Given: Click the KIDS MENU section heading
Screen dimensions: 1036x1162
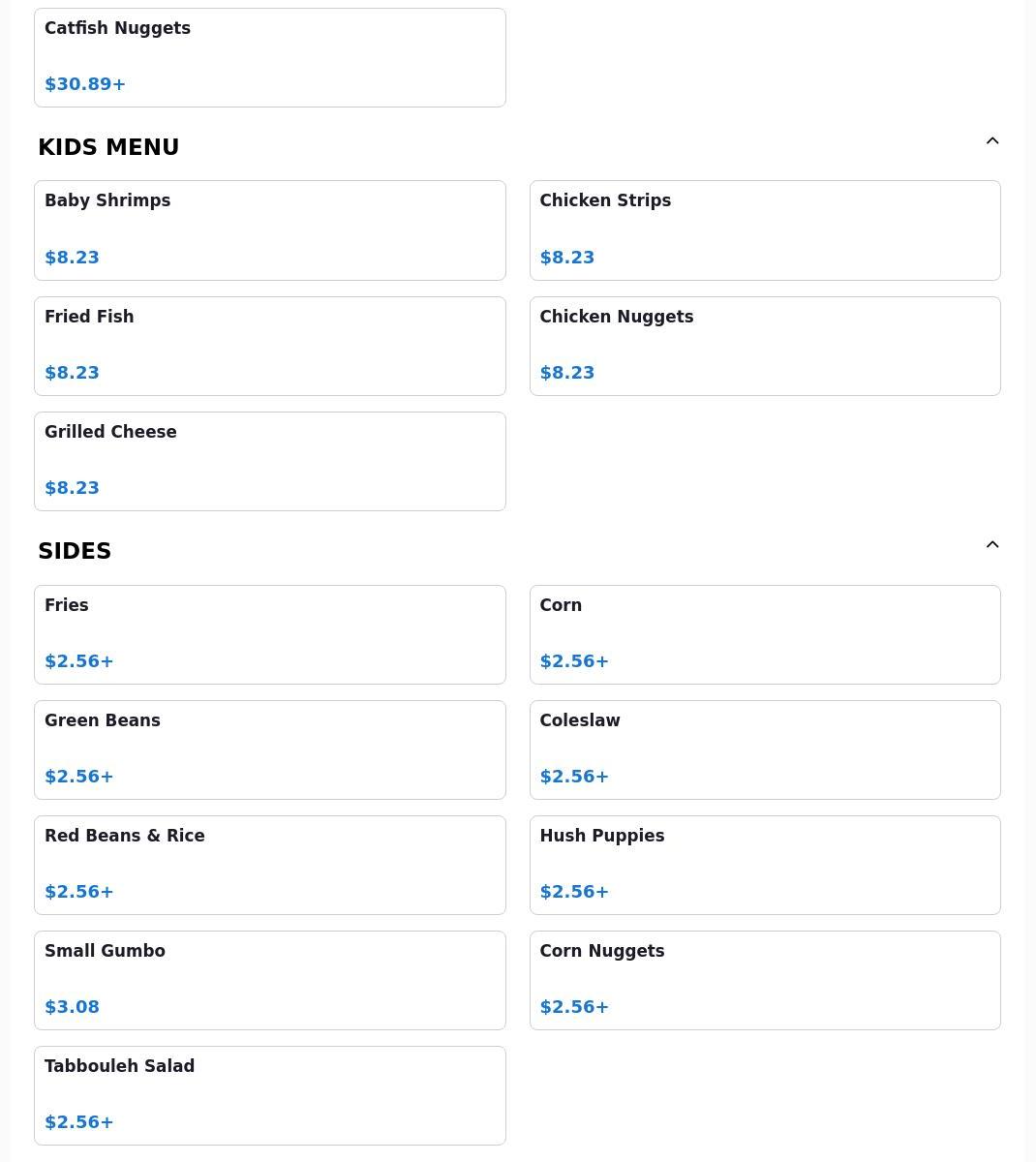Looking at the screenshot, I should tap(108, 147).
